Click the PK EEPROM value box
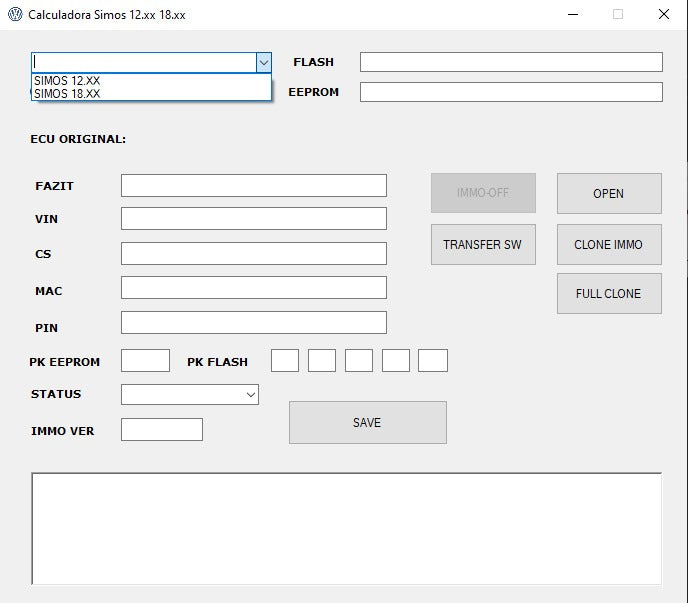The image size is (688, 603). point(145,360)
